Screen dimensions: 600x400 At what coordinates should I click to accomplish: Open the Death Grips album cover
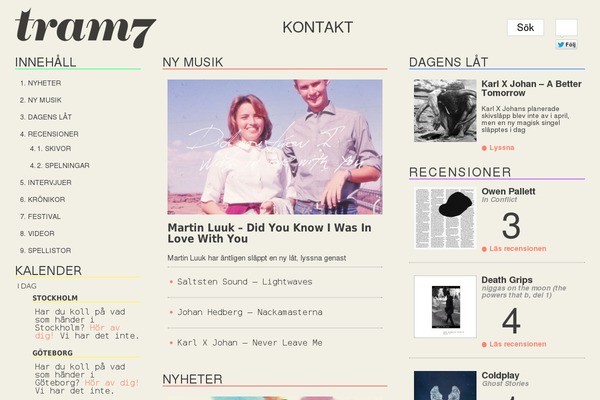[x=445, y=307]
